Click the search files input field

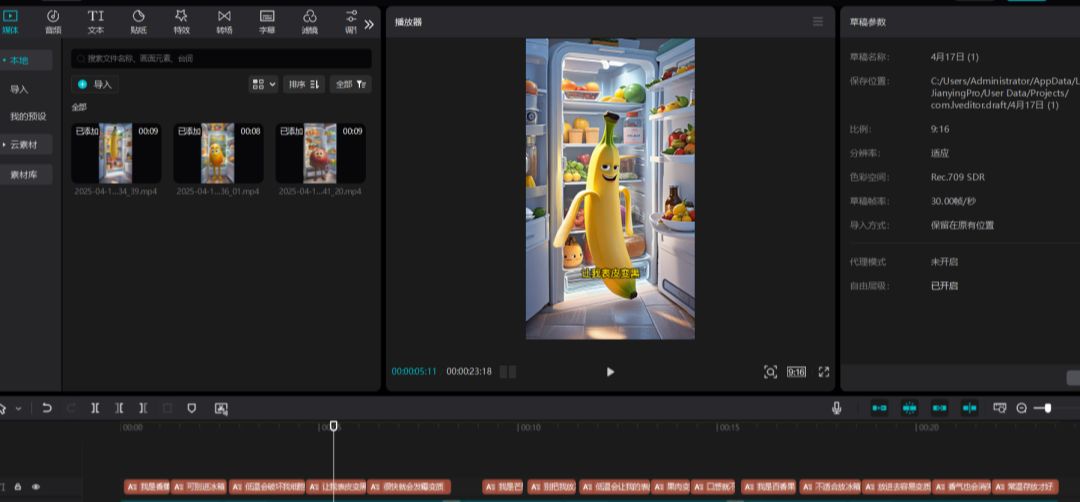click(x=222, y=59)
